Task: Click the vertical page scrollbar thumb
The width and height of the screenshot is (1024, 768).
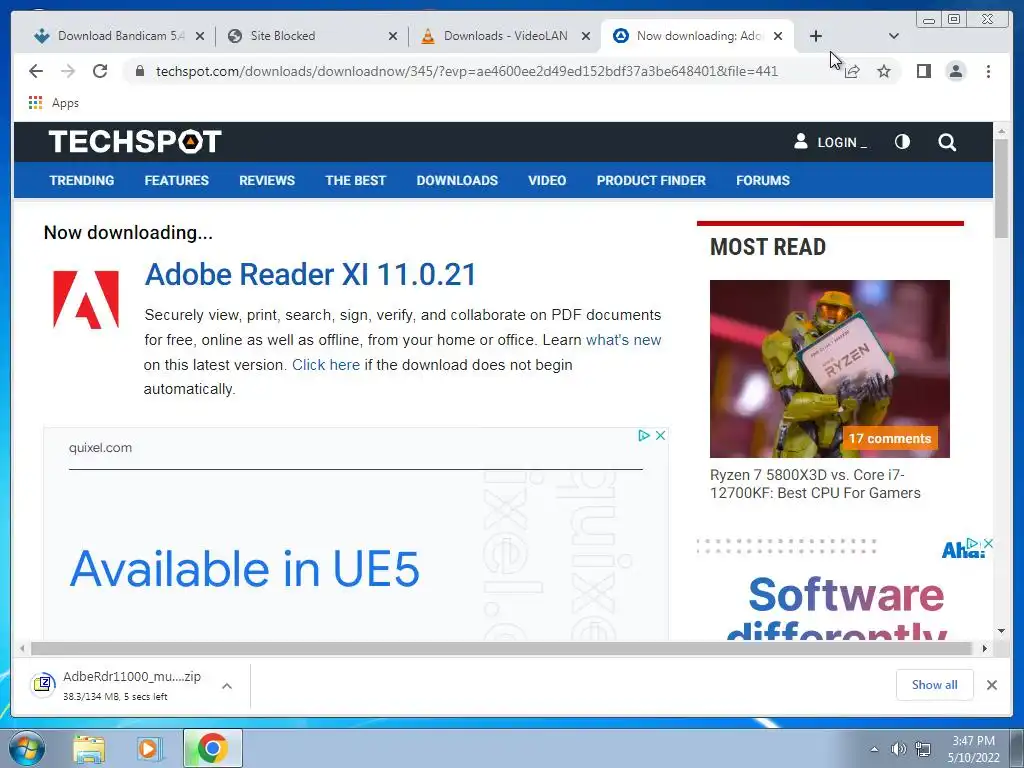Action: pyautogui.click(x=1001, y=189)
